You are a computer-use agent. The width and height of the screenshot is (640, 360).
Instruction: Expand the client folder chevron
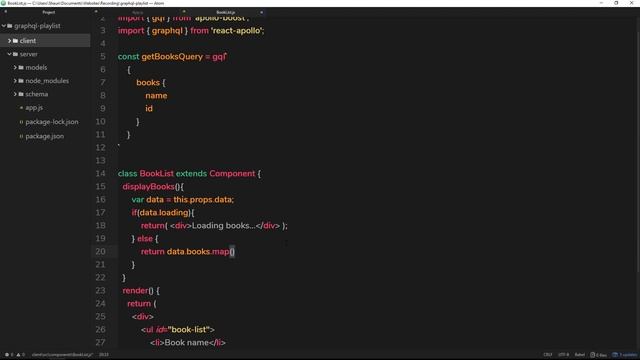tap(9, 41)
